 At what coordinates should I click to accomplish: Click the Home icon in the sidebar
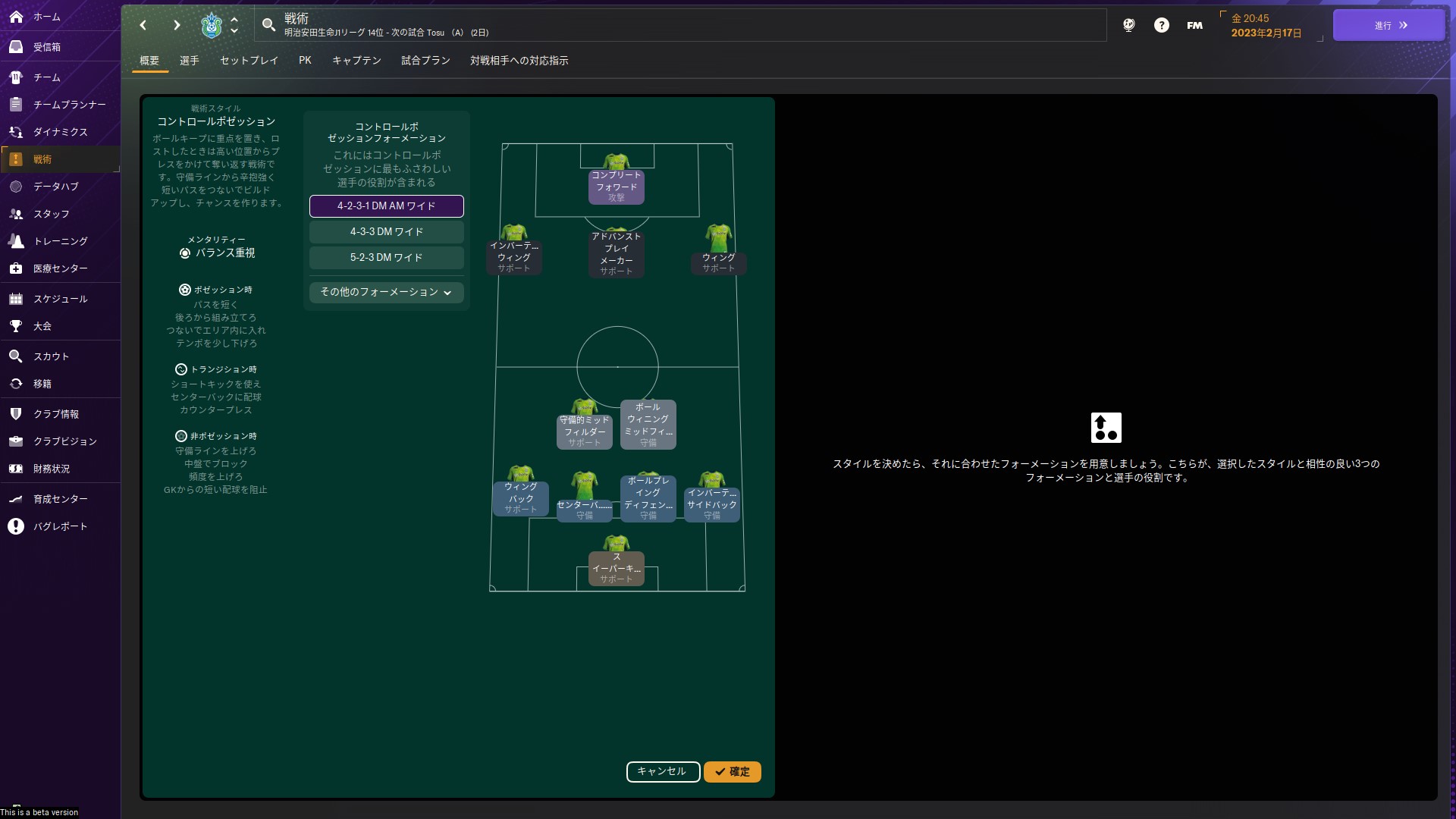click(x=16, y=16)
